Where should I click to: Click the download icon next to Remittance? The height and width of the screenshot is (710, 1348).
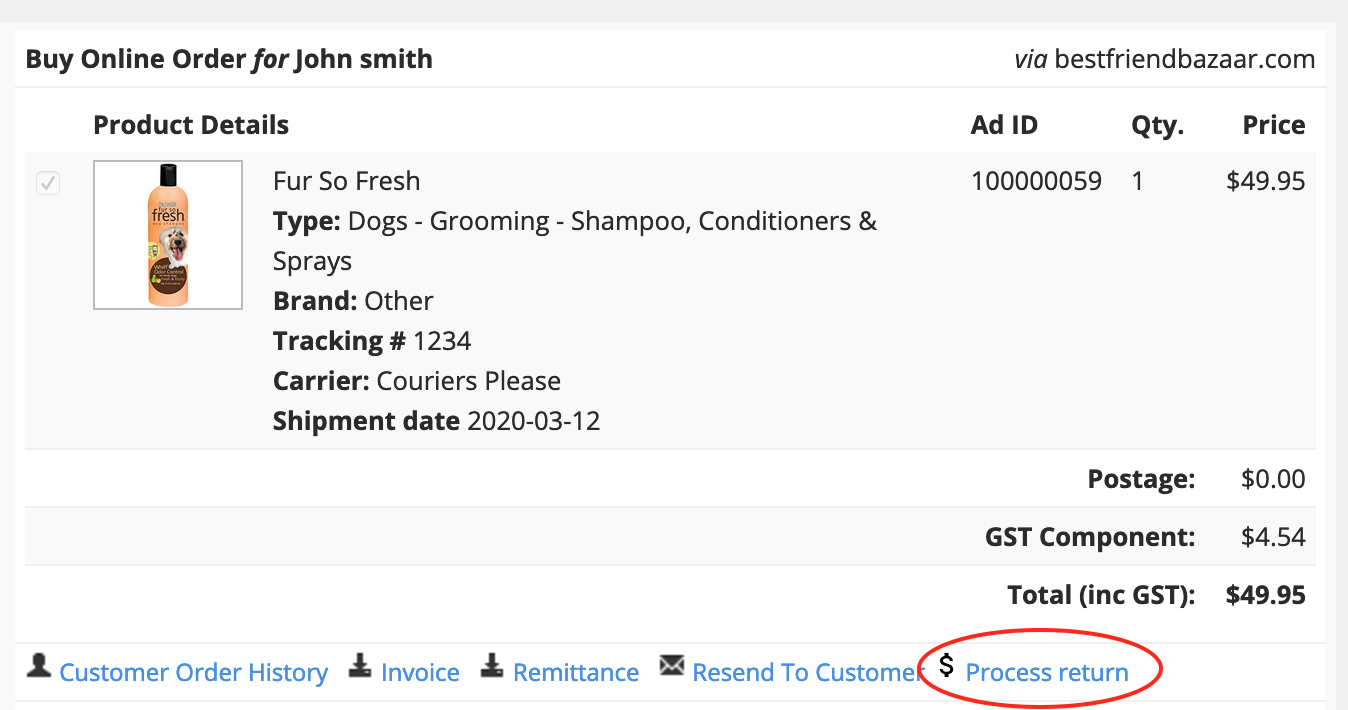pos(491,667)
